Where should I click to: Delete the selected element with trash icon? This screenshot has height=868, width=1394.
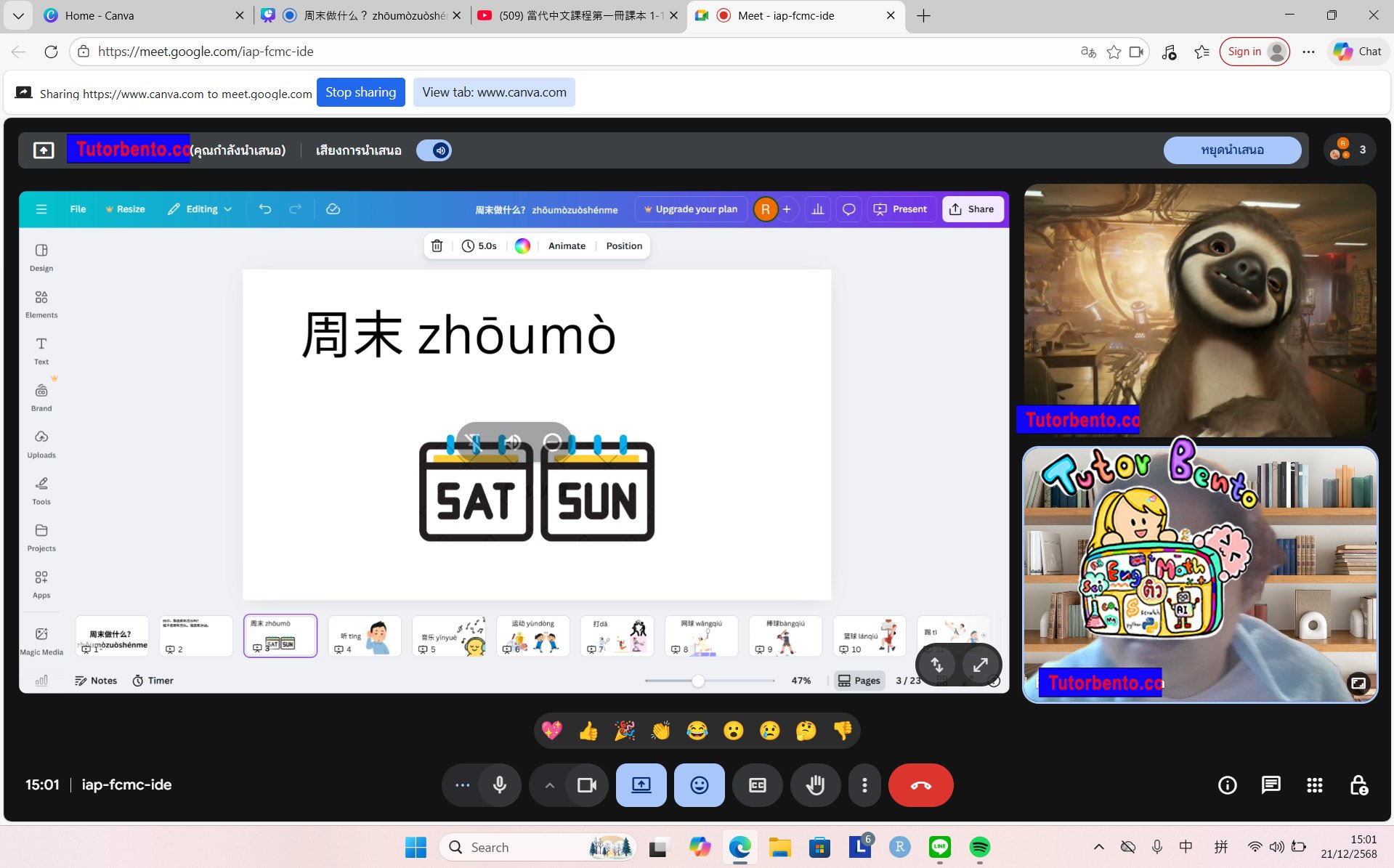pyautogui.click(x=437, y=246)
